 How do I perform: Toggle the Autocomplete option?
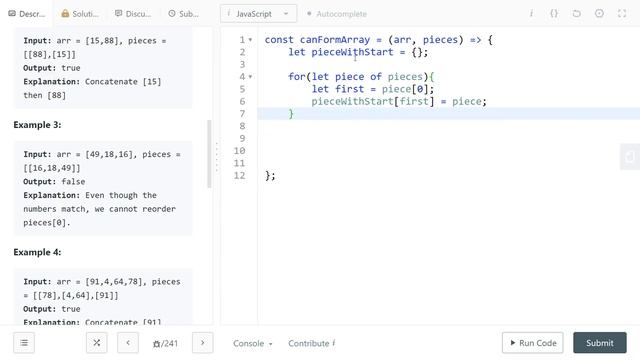[x=337, y=14]
